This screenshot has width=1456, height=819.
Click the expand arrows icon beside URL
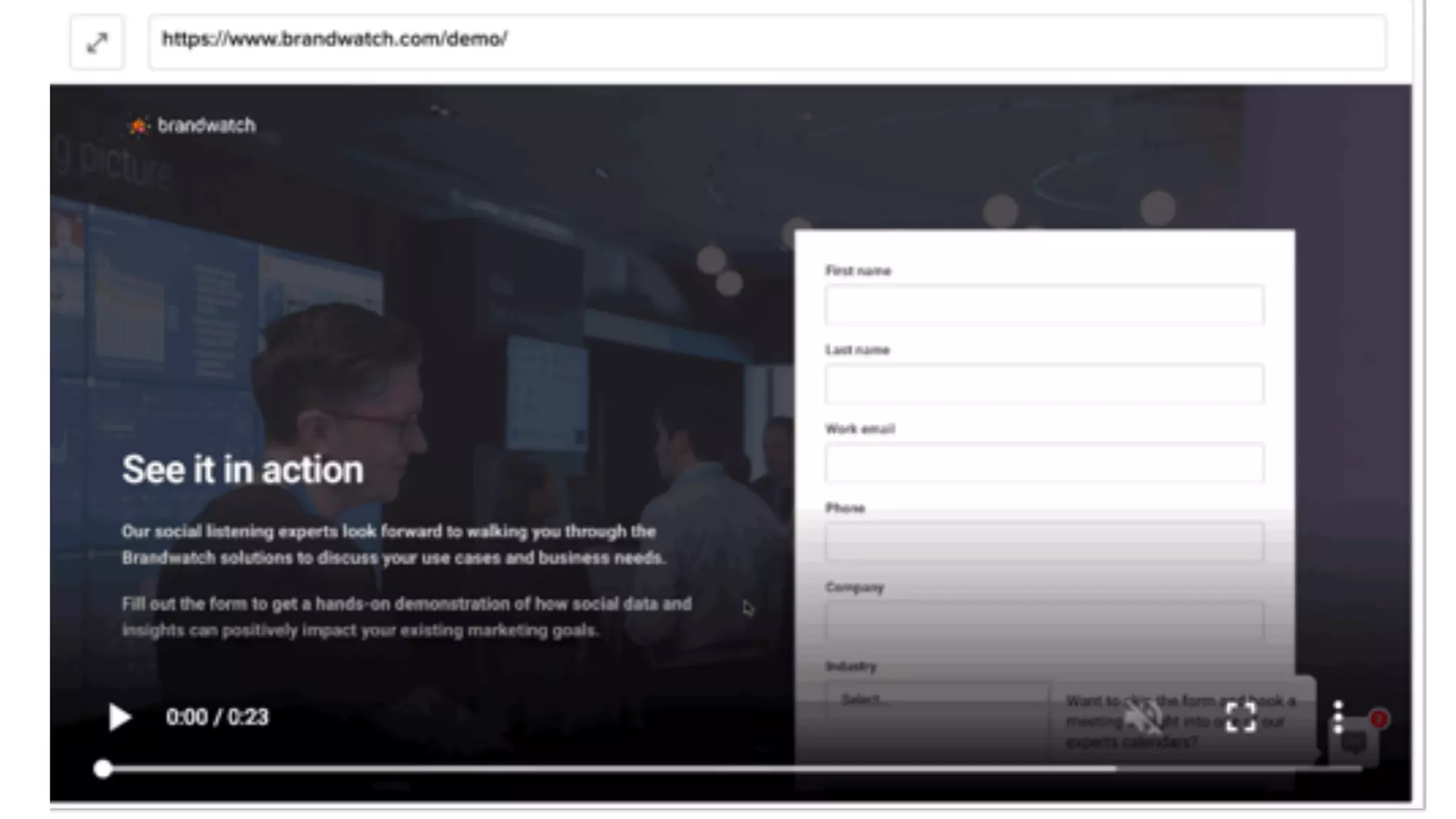97,43
